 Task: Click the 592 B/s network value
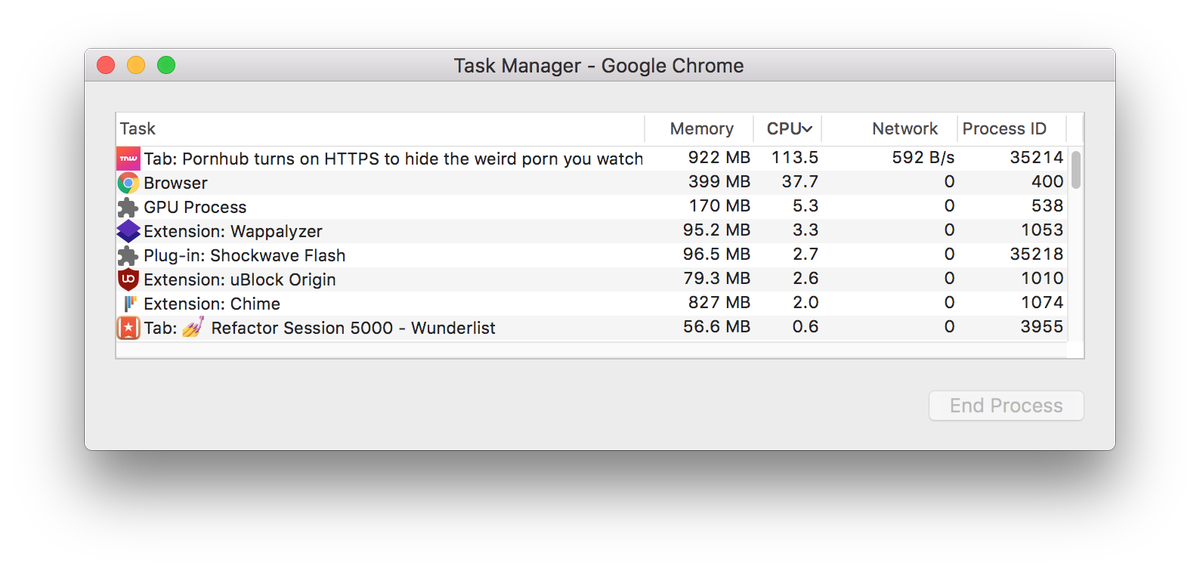click(x=923, y=158)
